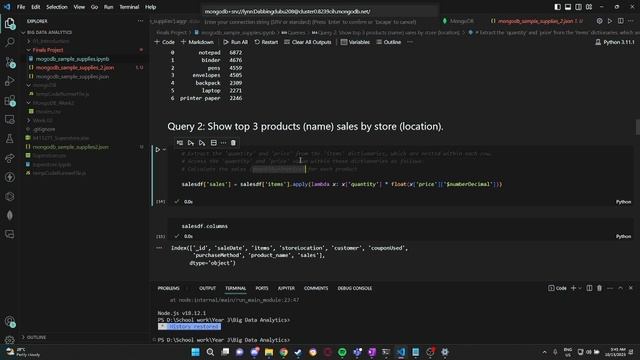Open Windows Start menu
The height and width of the screenshot is (360, 640).
(x=196, y=352)
